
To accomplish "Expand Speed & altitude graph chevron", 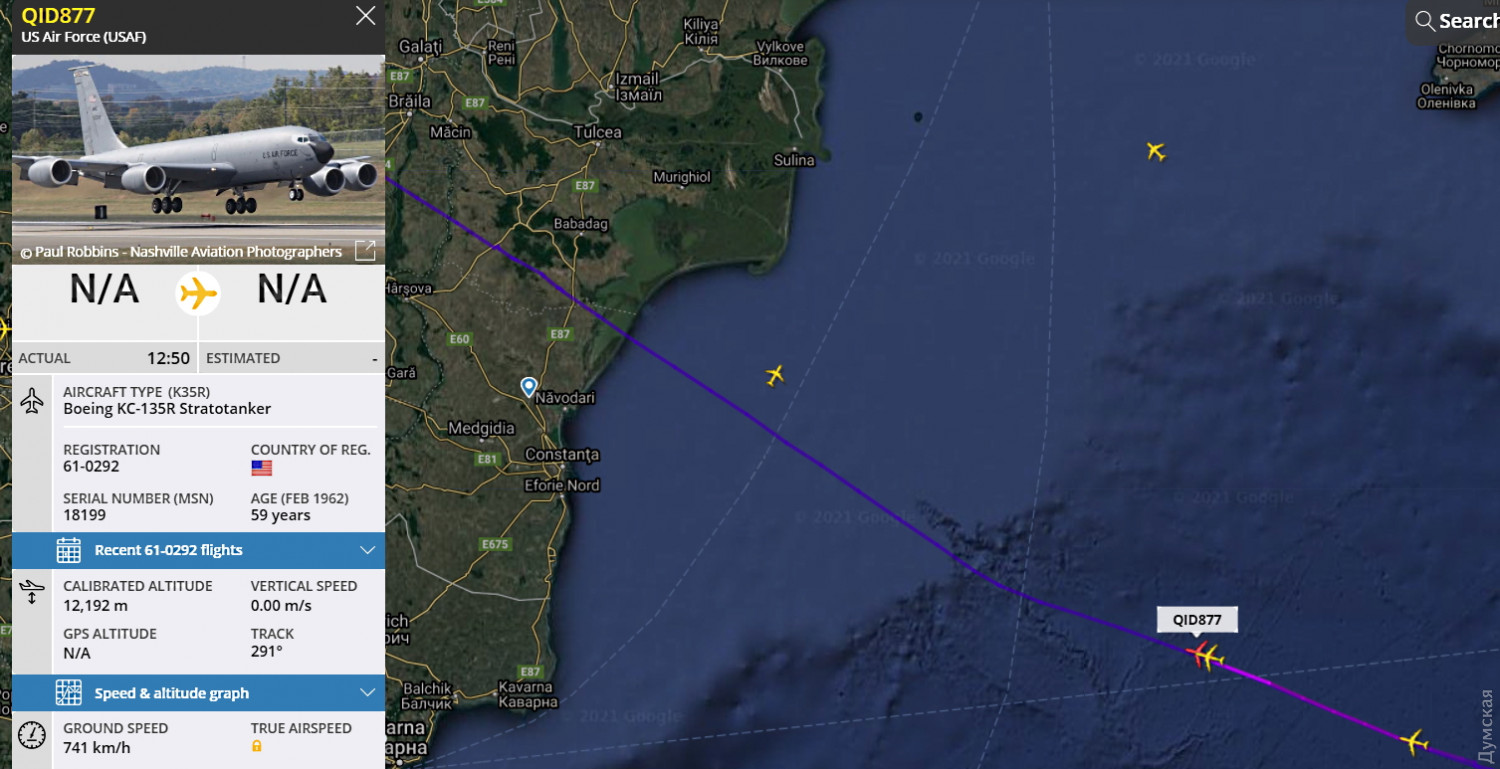I will coord(367,692).
